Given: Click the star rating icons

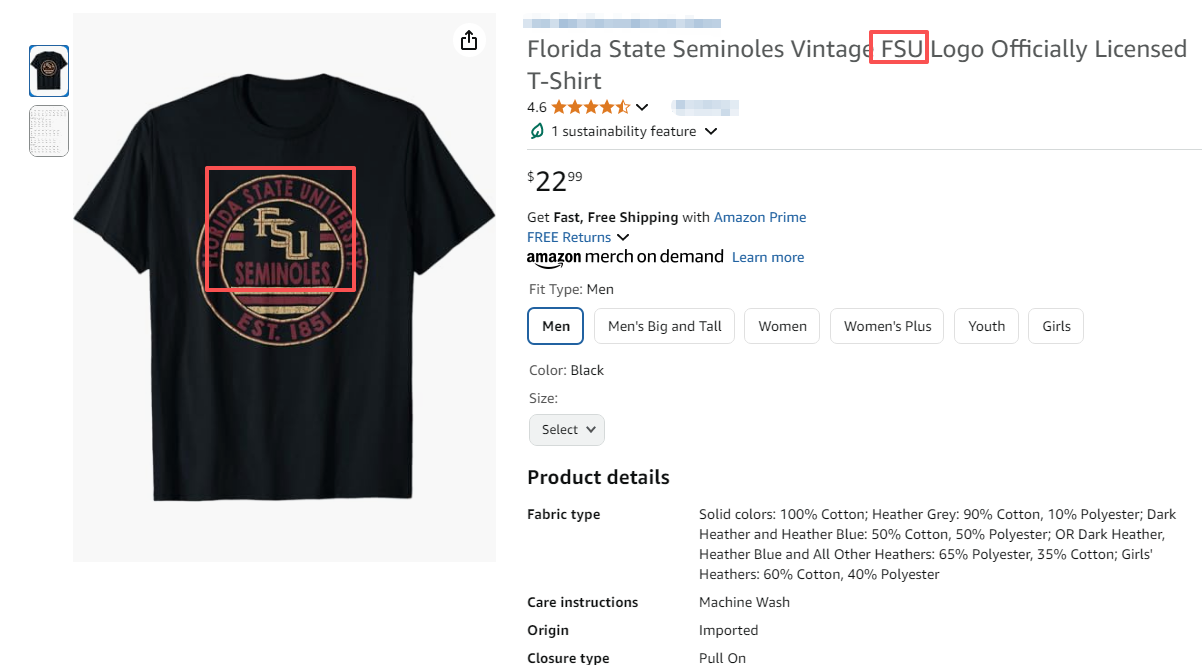Looking at the screenshot, I should 590,107.
